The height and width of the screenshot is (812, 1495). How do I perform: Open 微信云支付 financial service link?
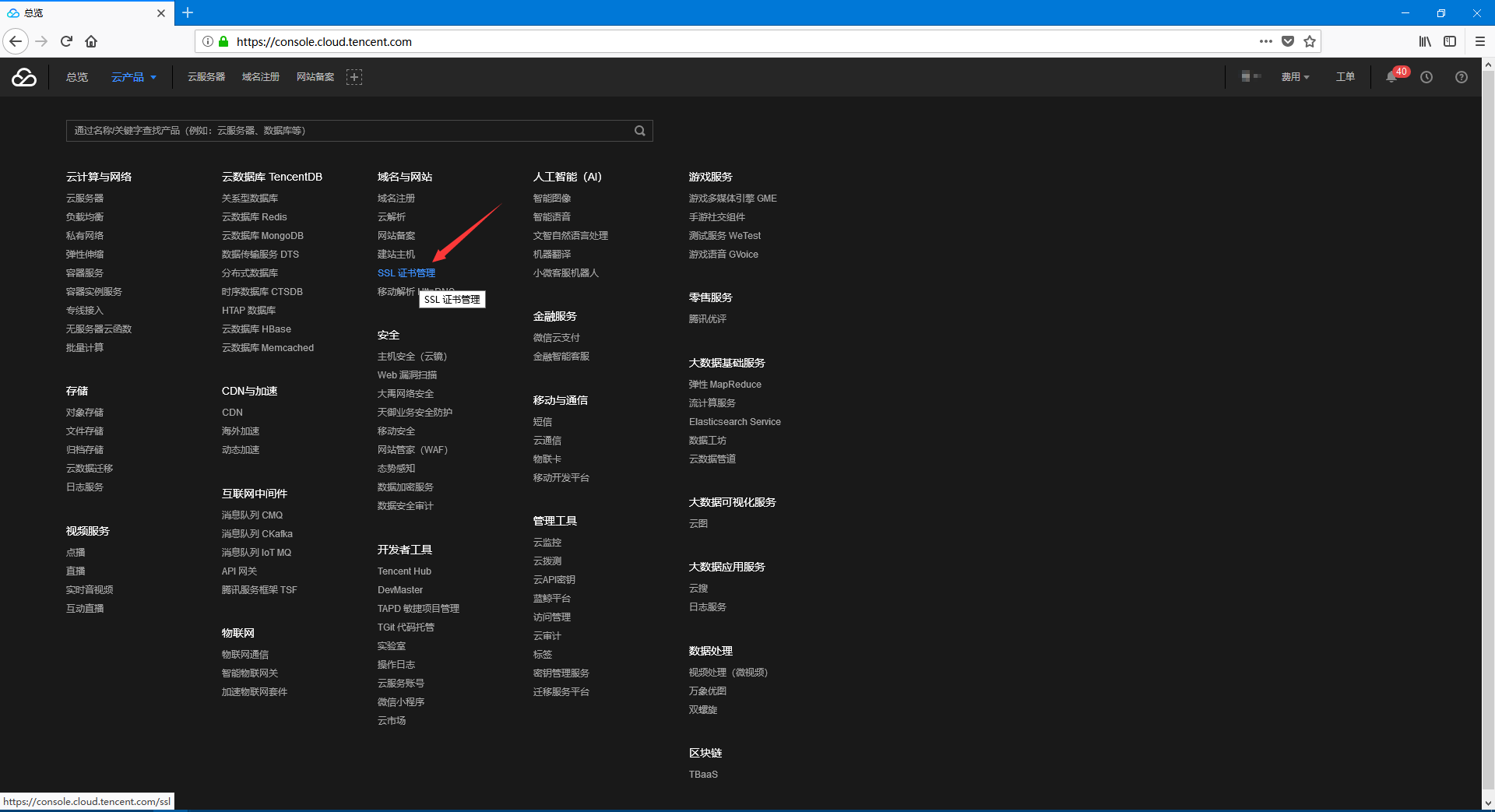tap(557, 338)
